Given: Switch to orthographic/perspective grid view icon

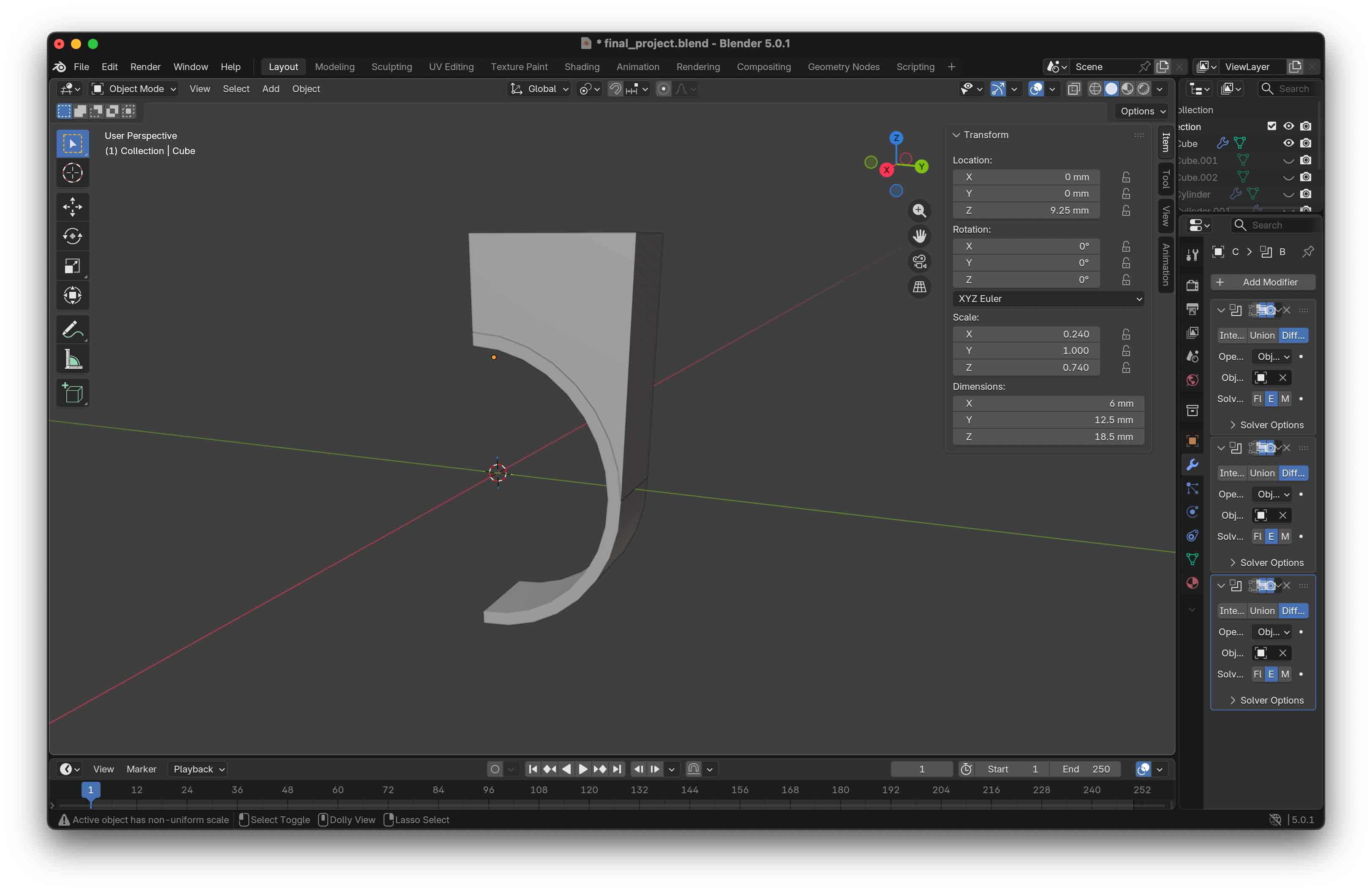Looking at the screenshot, I should 920,287.
